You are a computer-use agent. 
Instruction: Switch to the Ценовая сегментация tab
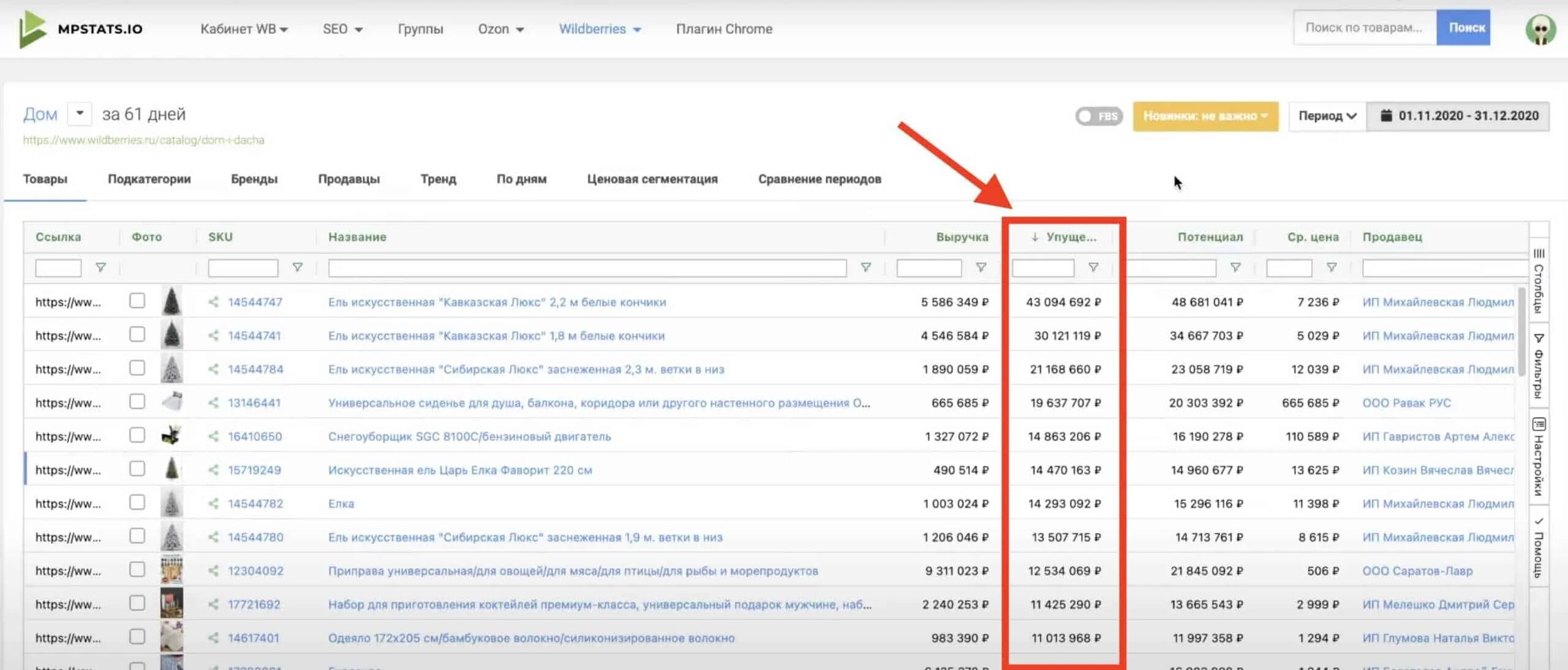652,179
